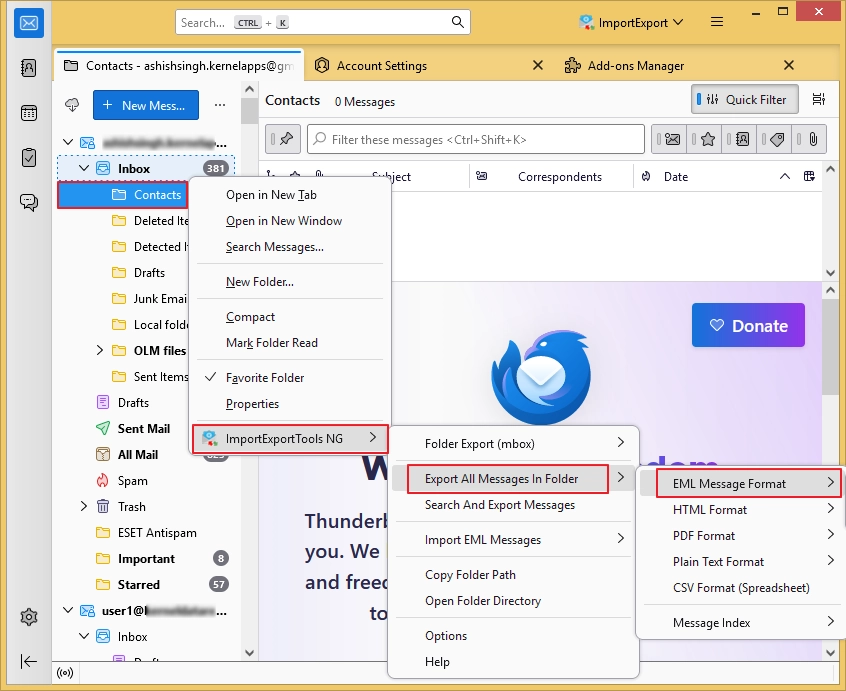Open the Calendar sidebar icon
This screenshot has width=846, height=691.
(28, 113)
